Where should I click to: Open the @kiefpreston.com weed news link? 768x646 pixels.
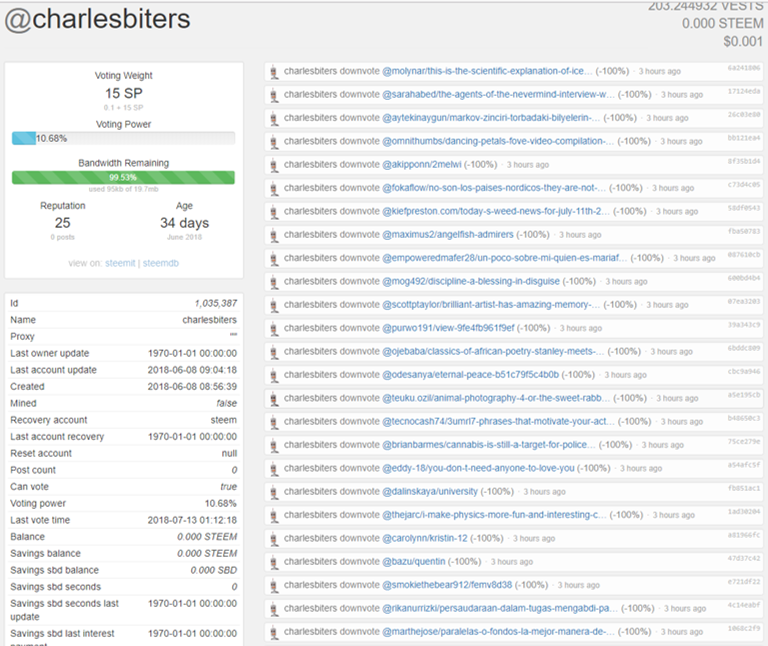coord(496,211)
